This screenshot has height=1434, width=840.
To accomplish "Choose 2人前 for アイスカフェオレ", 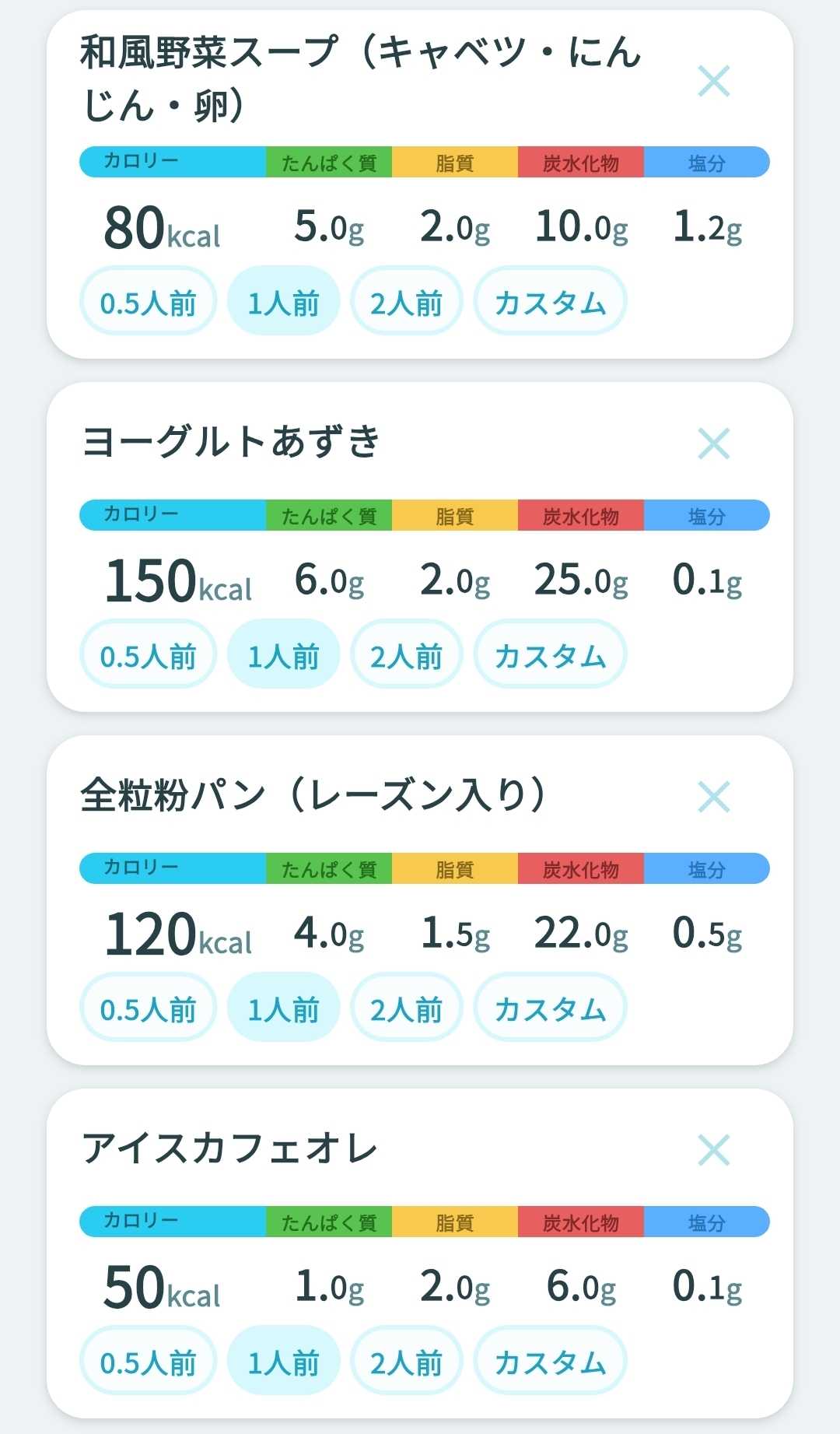I will [406, 1361].
